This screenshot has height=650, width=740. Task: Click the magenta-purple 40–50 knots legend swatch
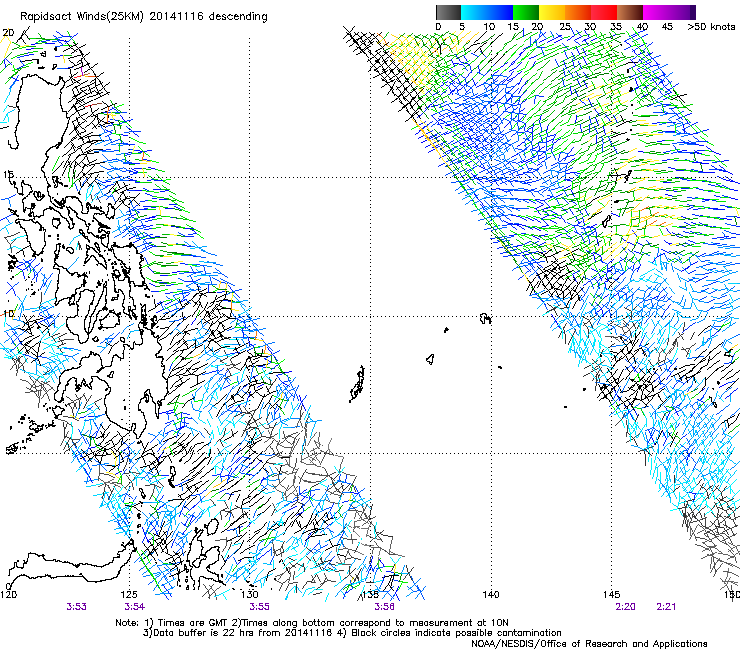click(x=669, y=12)
